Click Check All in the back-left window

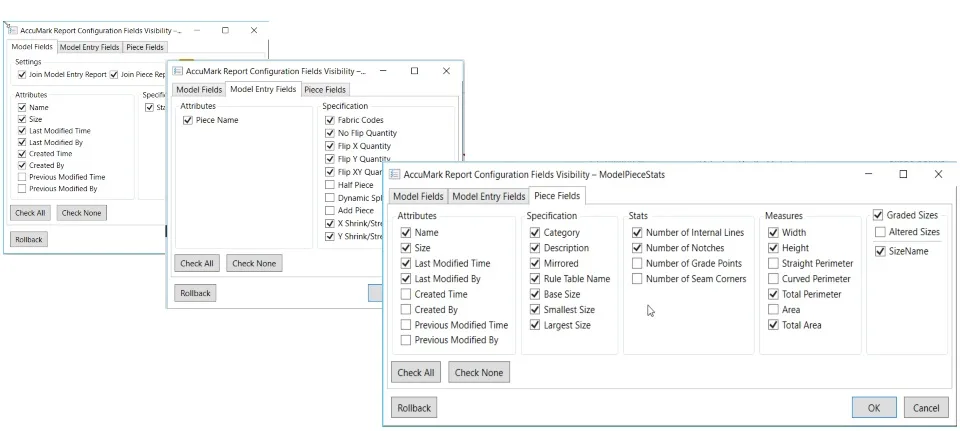30,213
